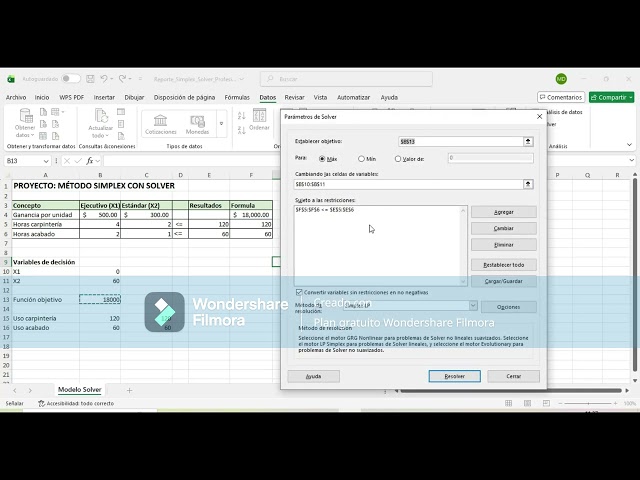The height and width of the screenshot is (480, 640).
Task: Select the constraint $F$5:$F$6 <= $E$5:$E$6
Action: 325,210
